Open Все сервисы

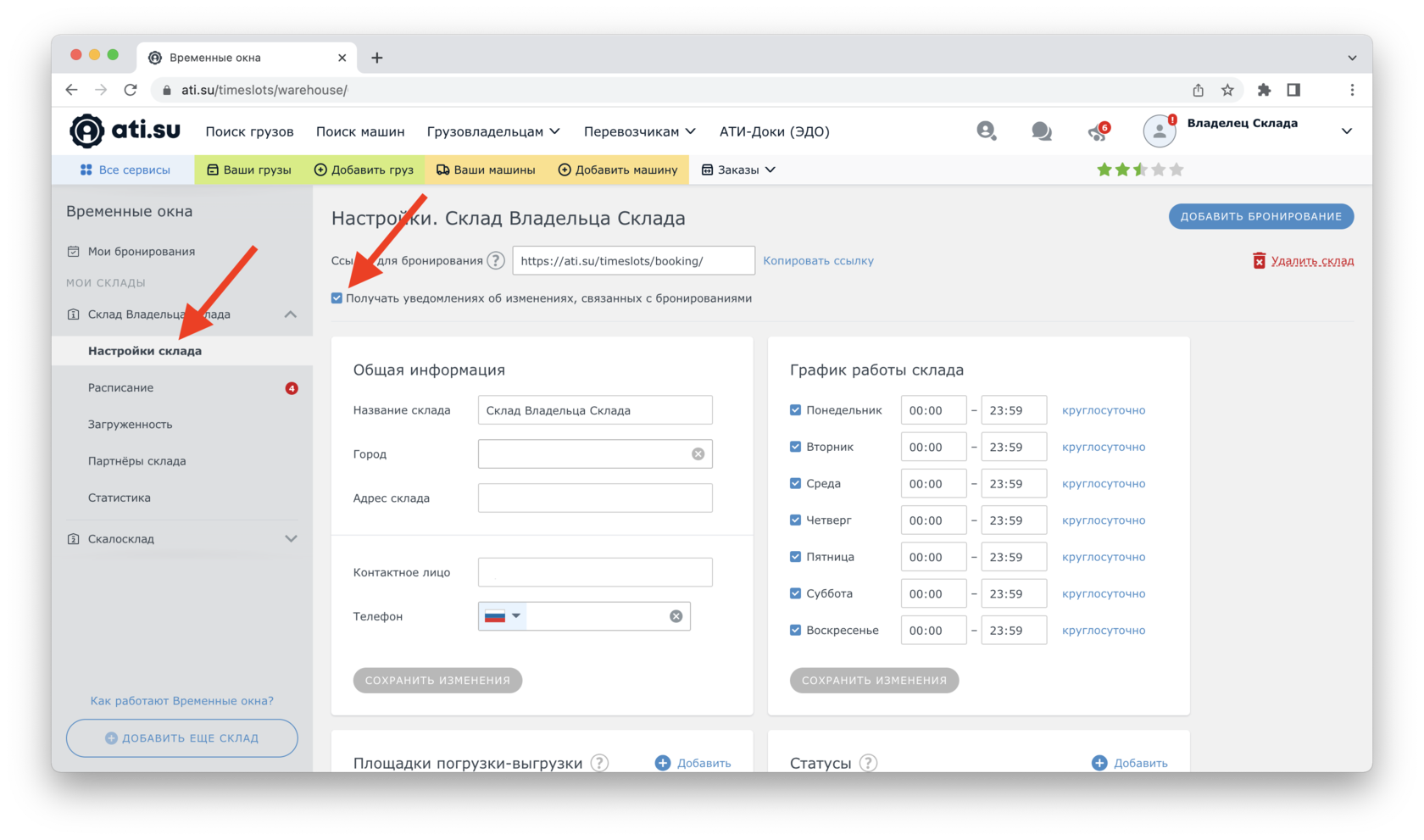tap(125, 170)
